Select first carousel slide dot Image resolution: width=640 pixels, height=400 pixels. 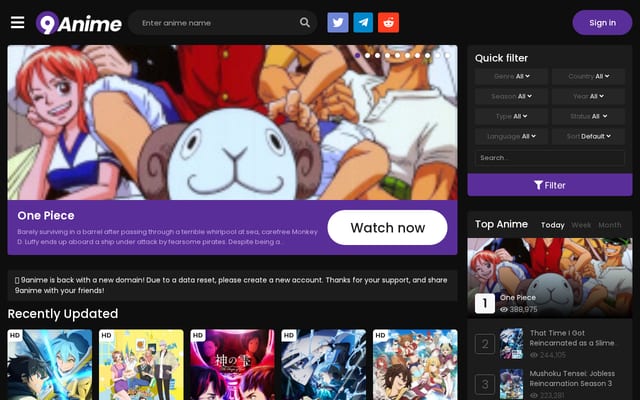pos(358,55)
